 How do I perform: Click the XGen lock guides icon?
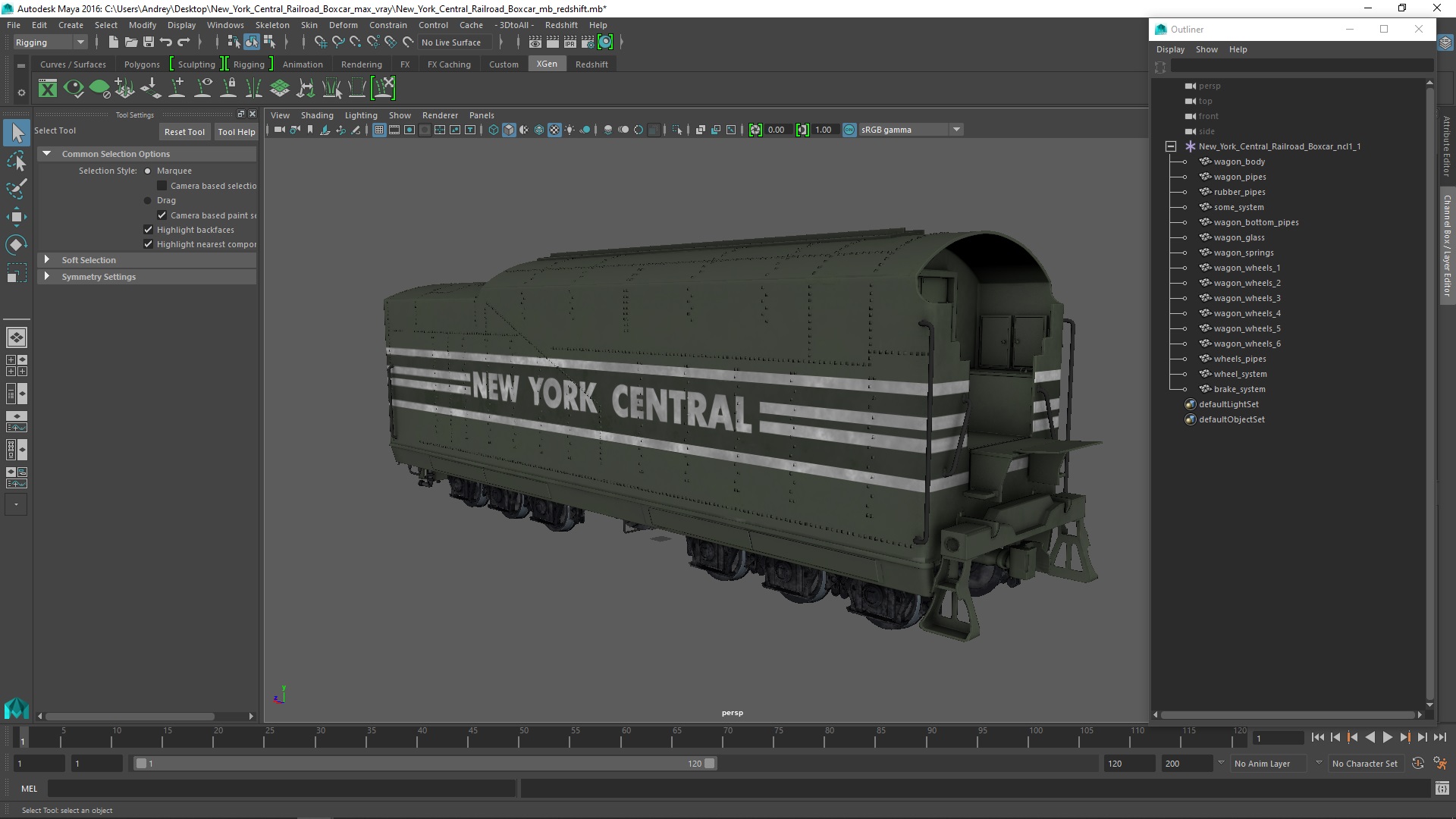point(228,89)
